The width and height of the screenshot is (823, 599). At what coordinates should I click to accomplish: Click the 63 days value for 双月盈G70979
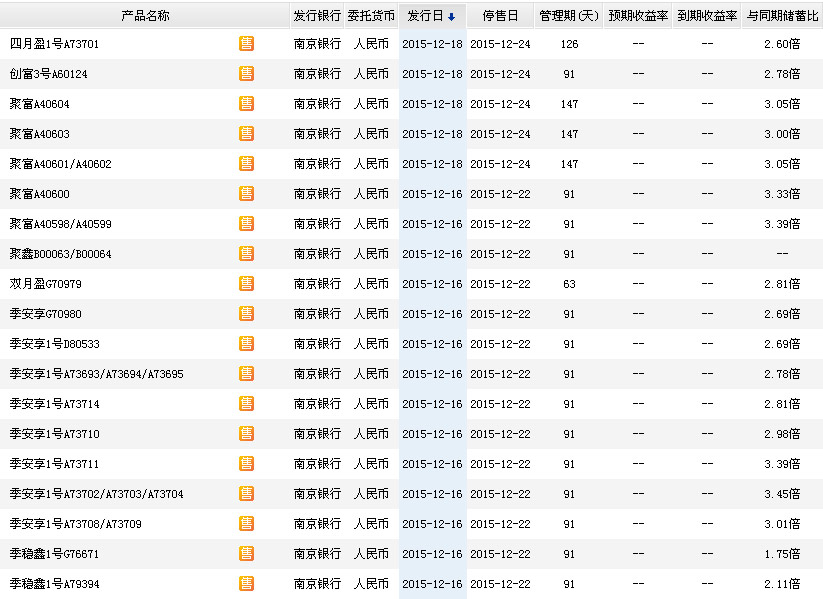tap(569, 284)
